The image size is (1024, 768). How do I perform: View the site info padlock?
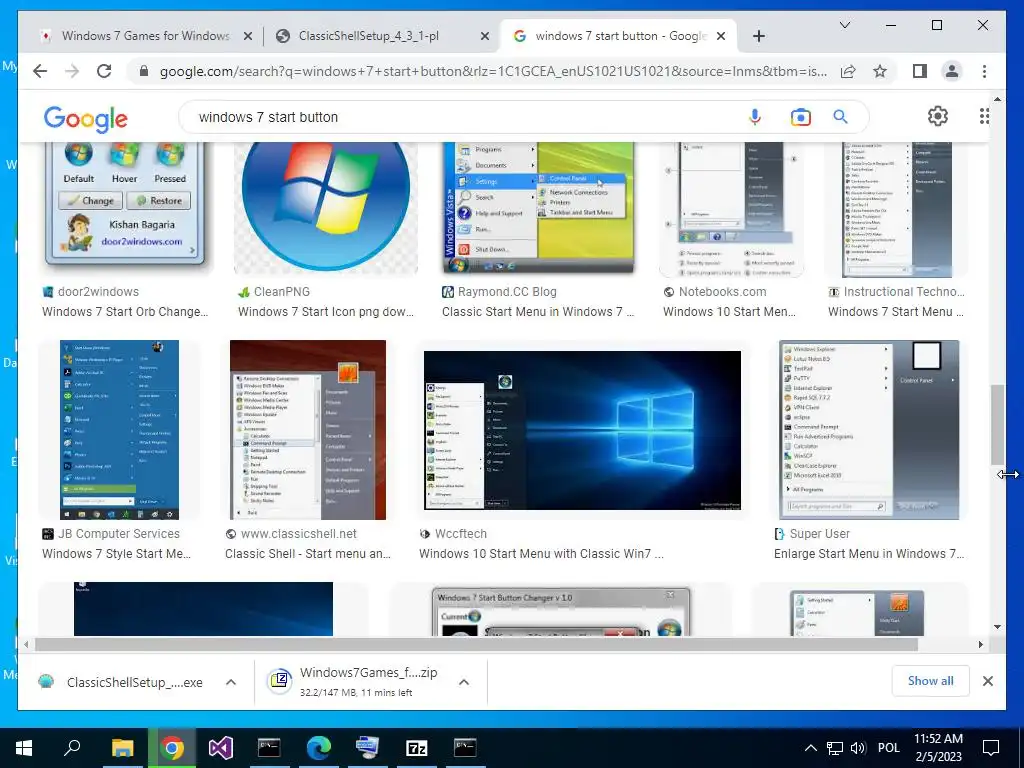[144, 71]
